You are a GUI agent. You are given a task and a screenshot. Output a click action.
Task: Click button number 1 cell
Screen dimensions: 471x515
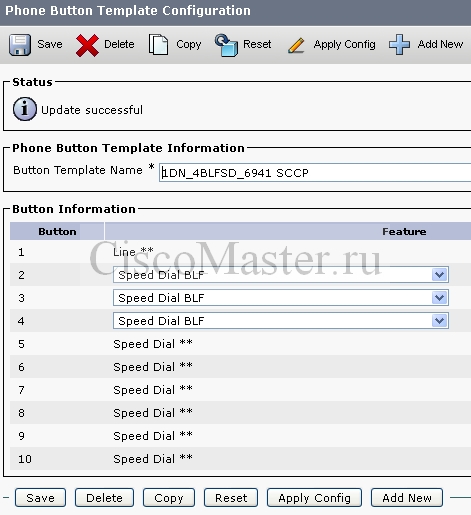coord(21,252)
